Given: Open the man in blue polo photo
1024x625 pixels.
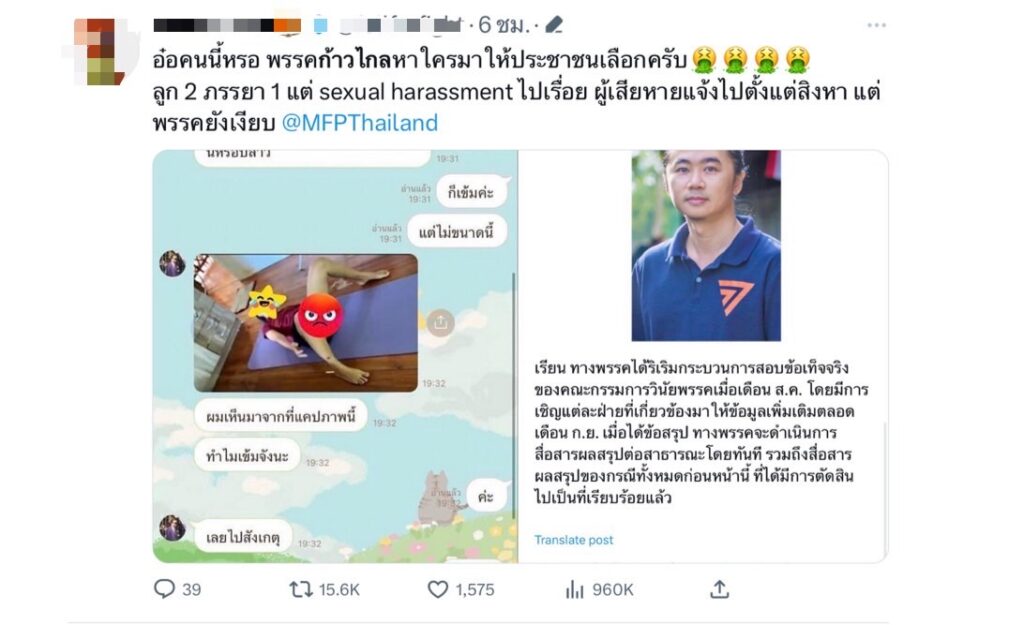Looking at the screenshot, I should (x=706, y=246).
